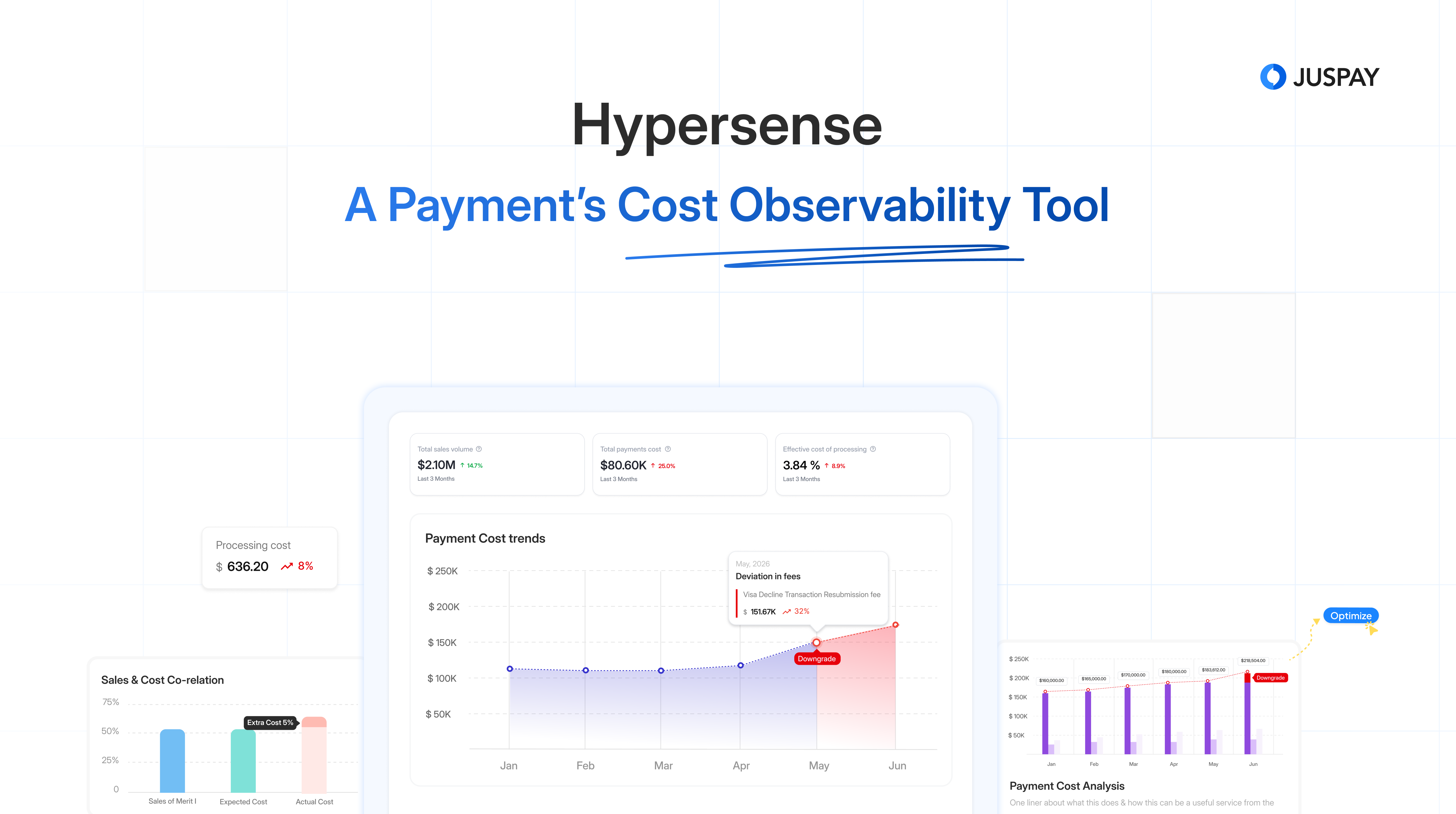Select the Jan data point on trends chart
The image size is (1456, 814).
click(510, 669)
